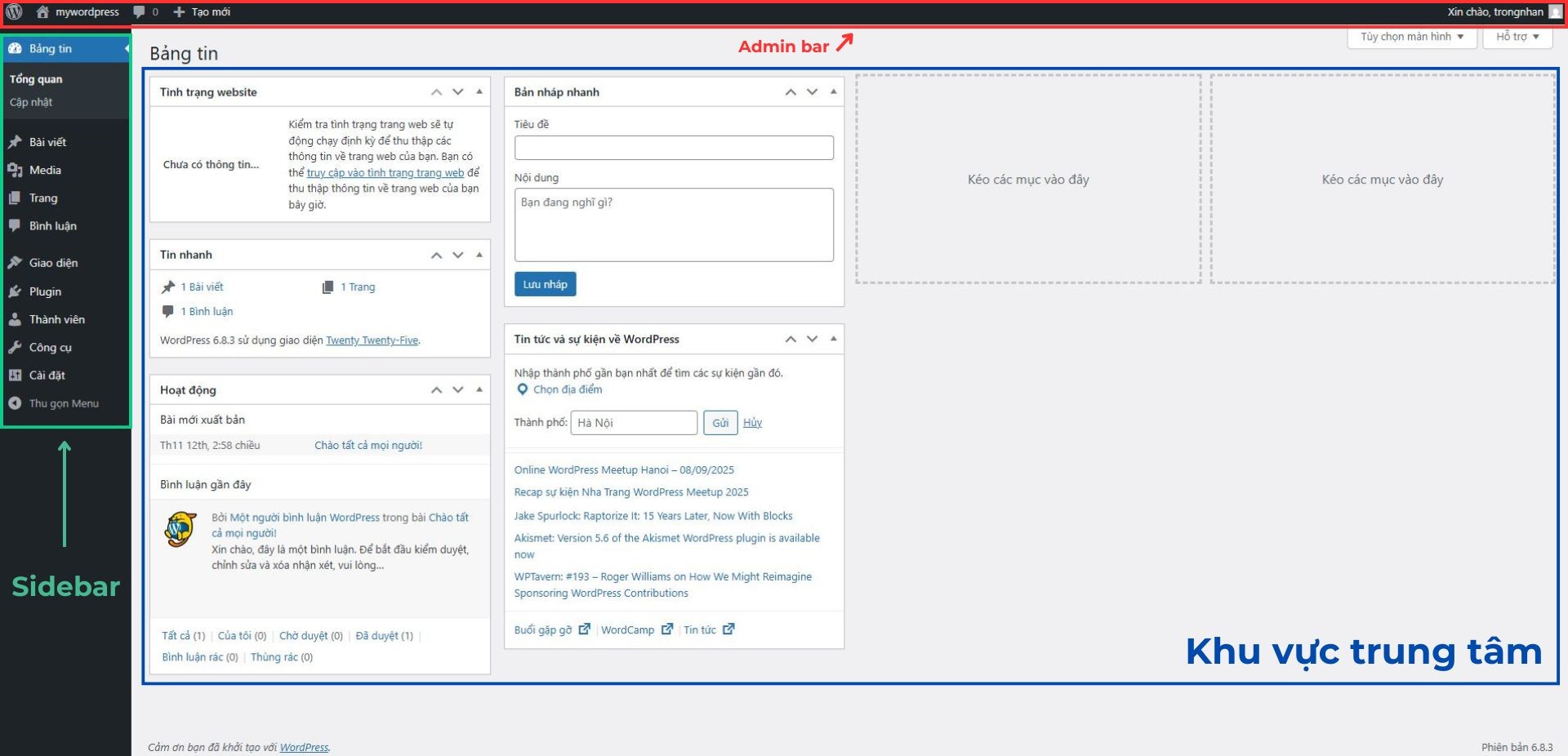Click the Thành viên user icon
This screenshot has width=1568, height=756.
coord(15,319)
